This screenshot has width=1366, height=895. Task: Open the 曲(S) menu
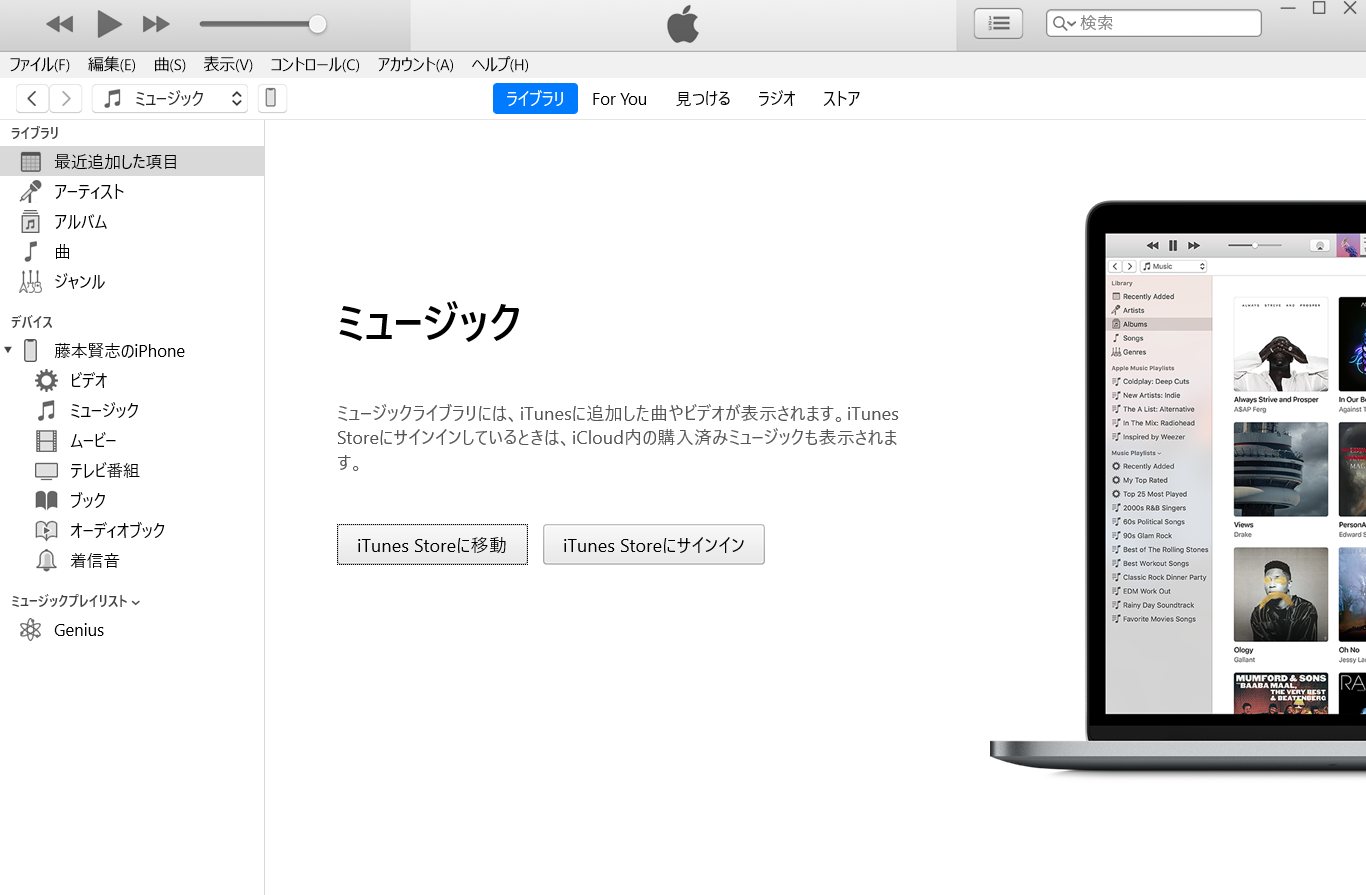[170, 65]
